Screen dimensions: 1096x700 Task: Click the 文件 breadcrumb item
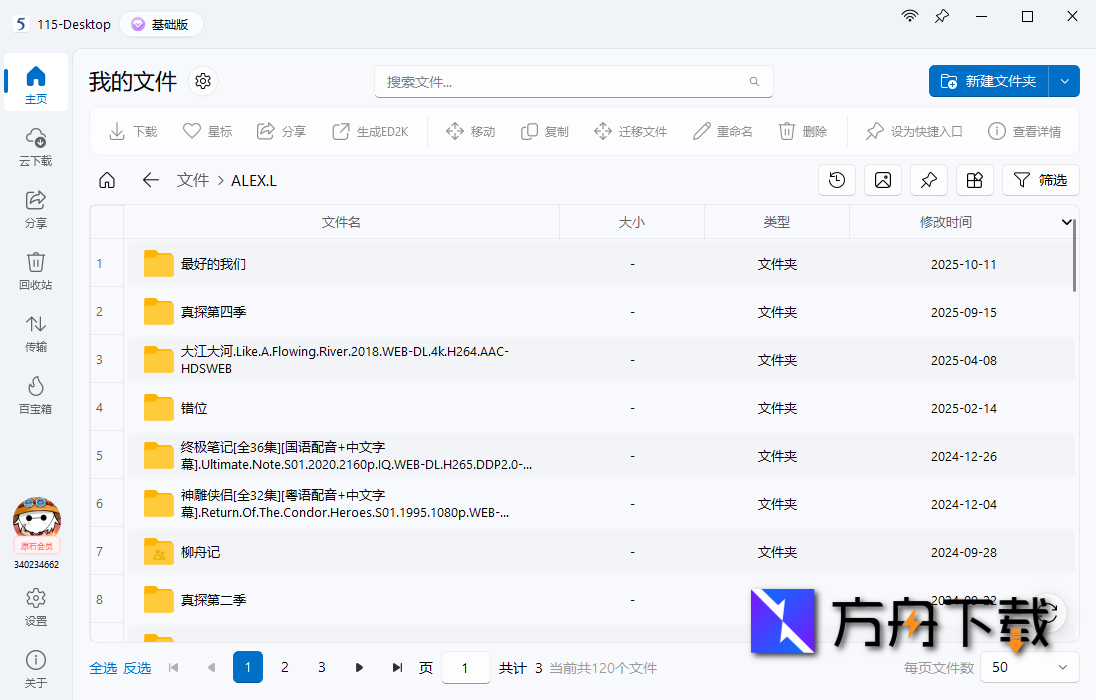pyautogui.click(x=193, y=180)
